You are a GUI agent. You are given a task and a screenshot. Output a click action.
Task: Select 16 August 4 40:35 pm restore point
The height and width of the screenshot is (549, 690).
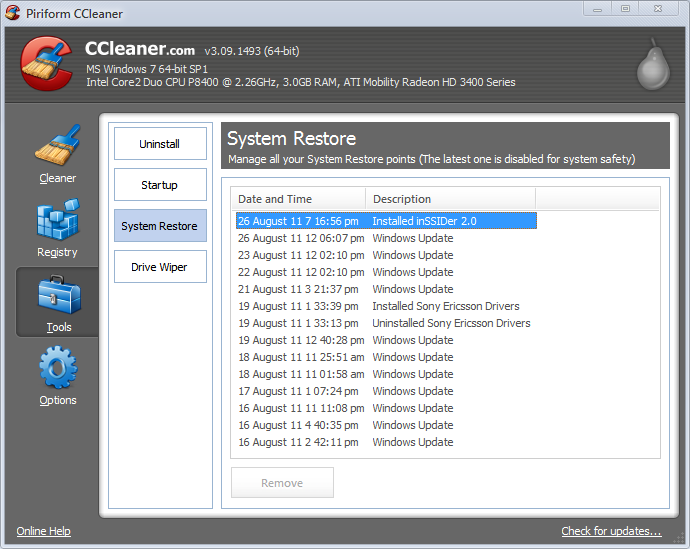tap(386, 425)
